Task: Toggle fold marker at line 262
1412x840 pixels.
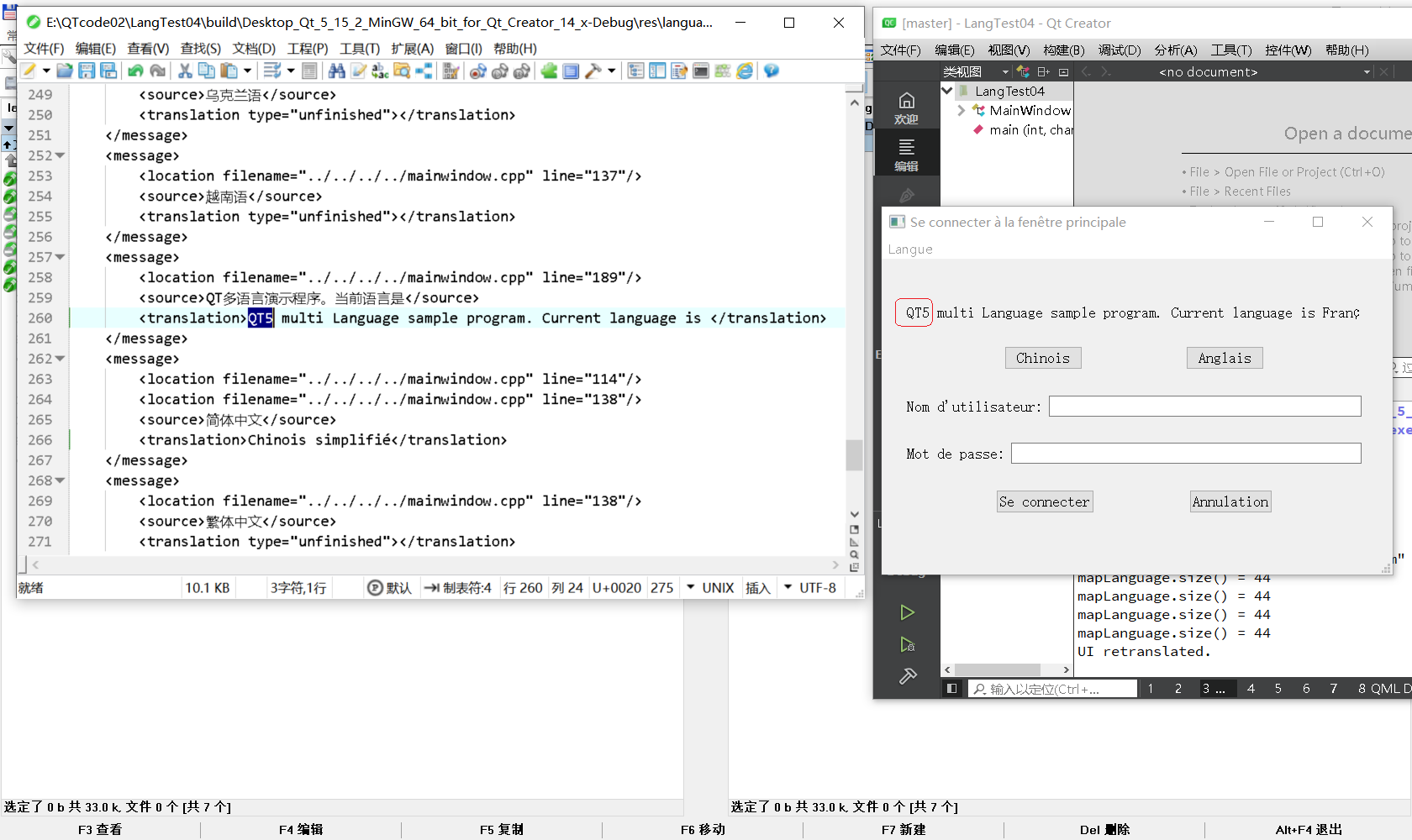Action: click(x=61, y=359)
